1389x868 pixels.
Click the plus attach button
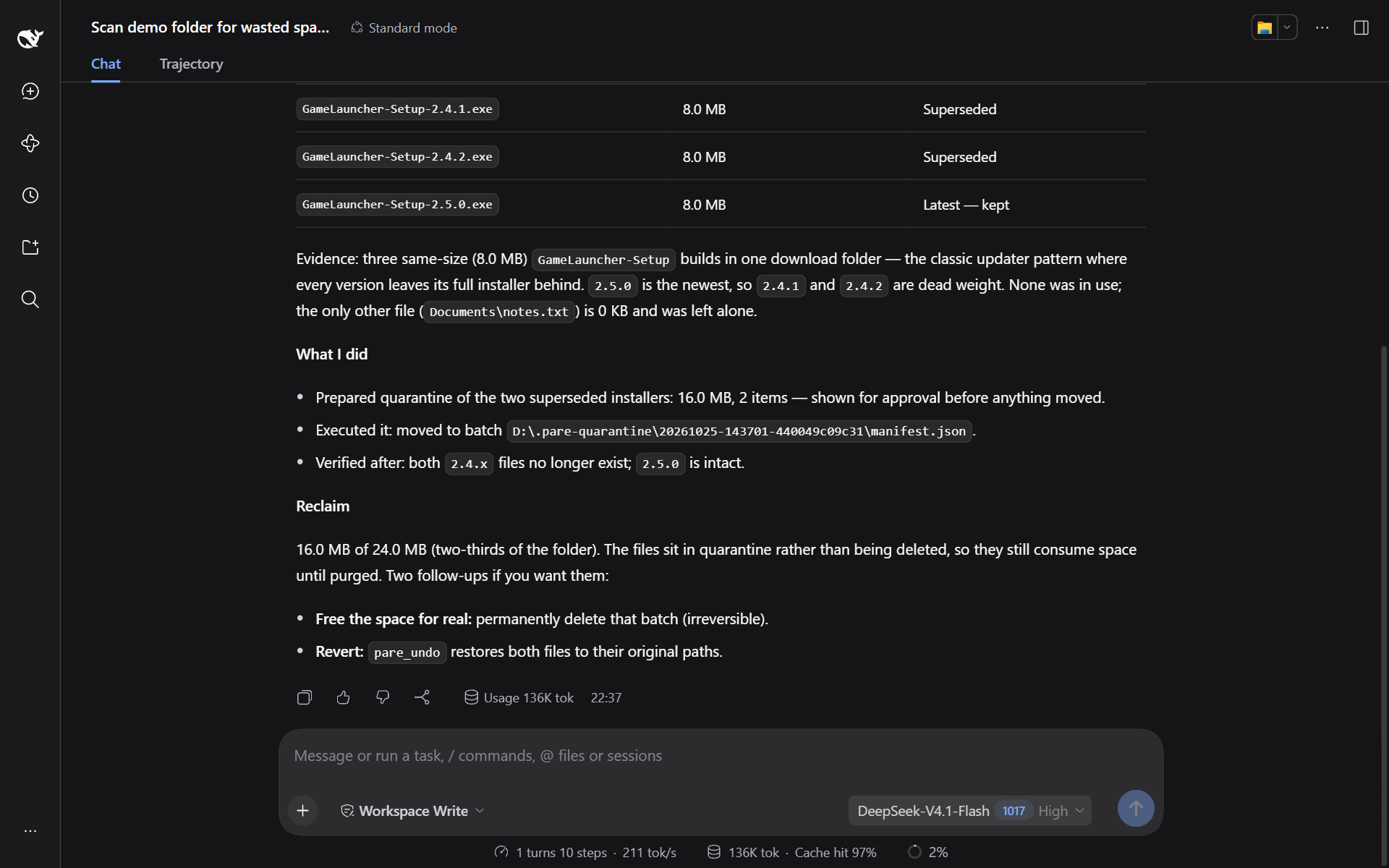[303, 811]
